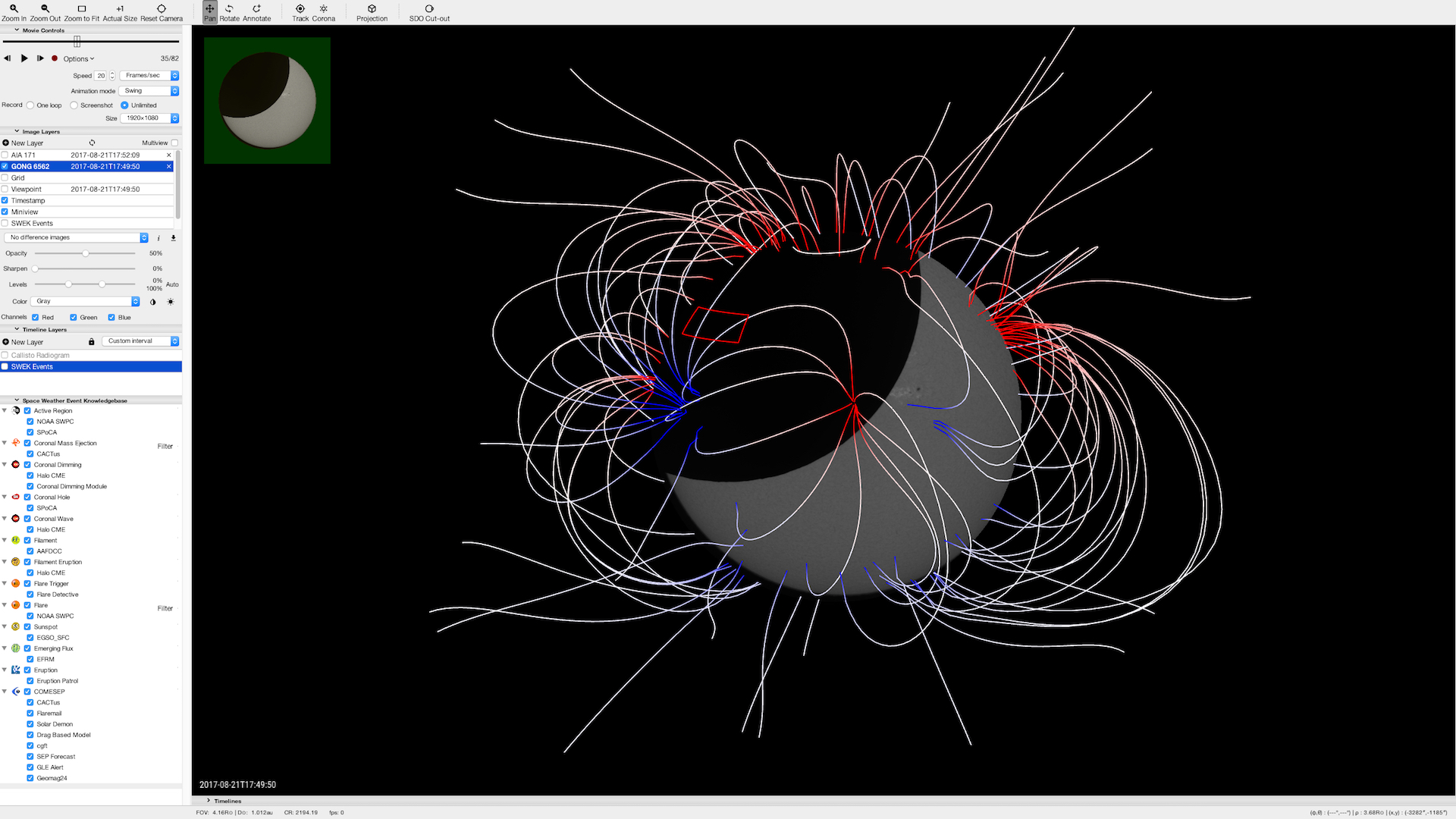1456x819 pixels.
Task: Click the SDO Cut-out icon
Action: [x=429, y=9]
